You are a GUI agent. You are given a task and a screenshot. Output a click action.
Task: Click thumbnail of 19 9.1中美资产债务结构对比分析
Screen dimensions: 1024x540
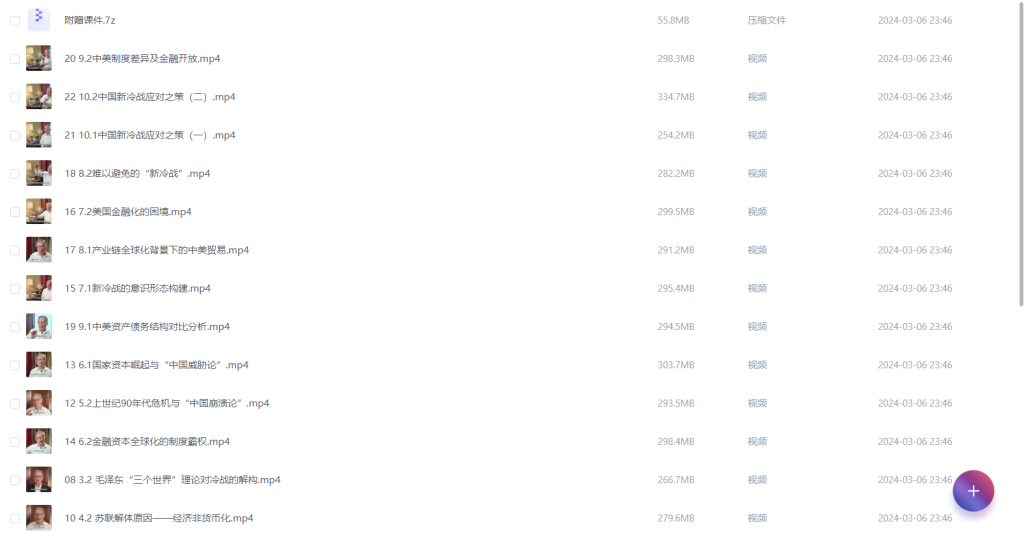click(39, 326)
